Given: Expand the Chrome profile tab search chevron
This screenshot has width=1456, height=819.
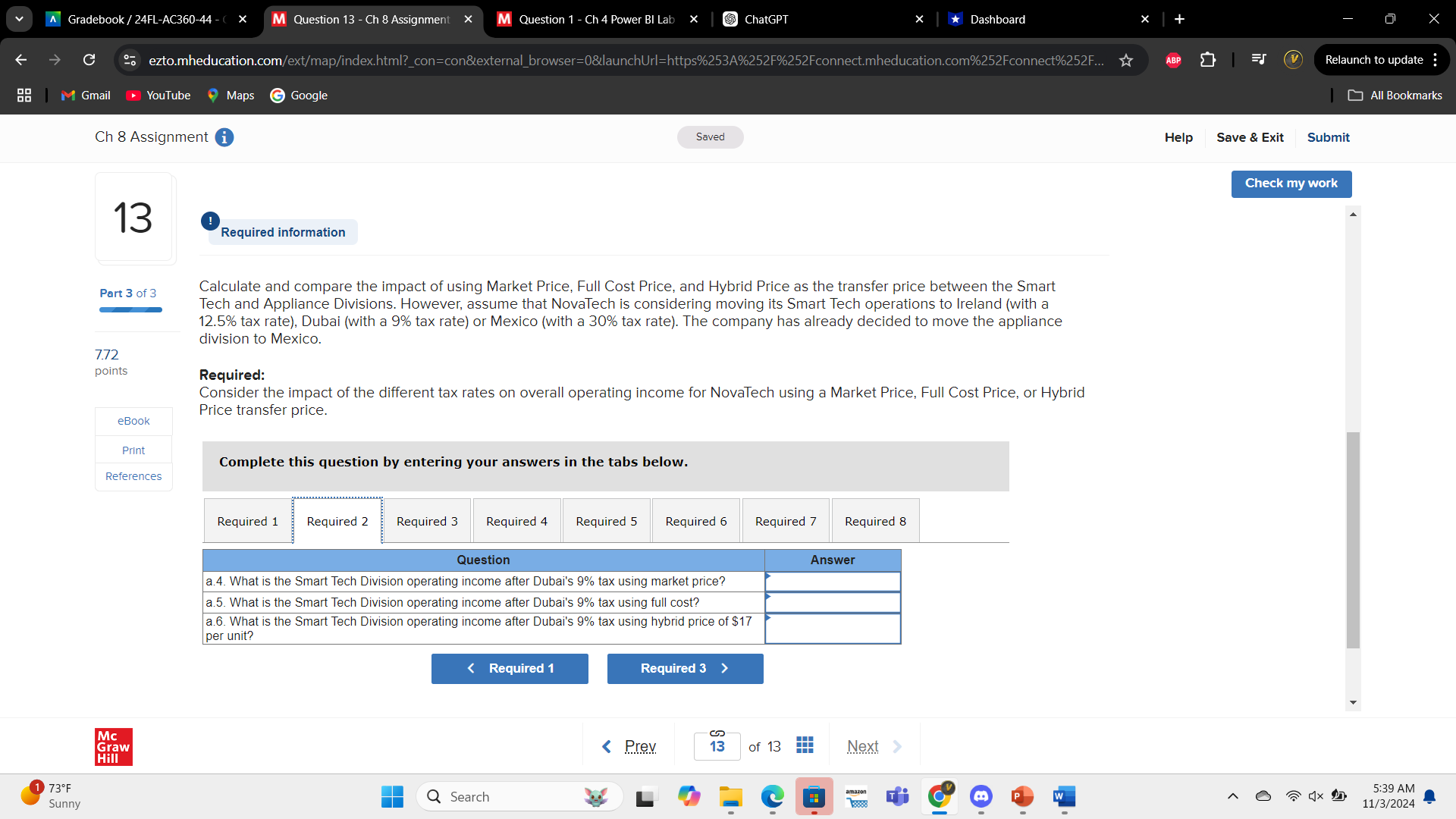Looking at the screenshot, I should [x=19, y=19].
